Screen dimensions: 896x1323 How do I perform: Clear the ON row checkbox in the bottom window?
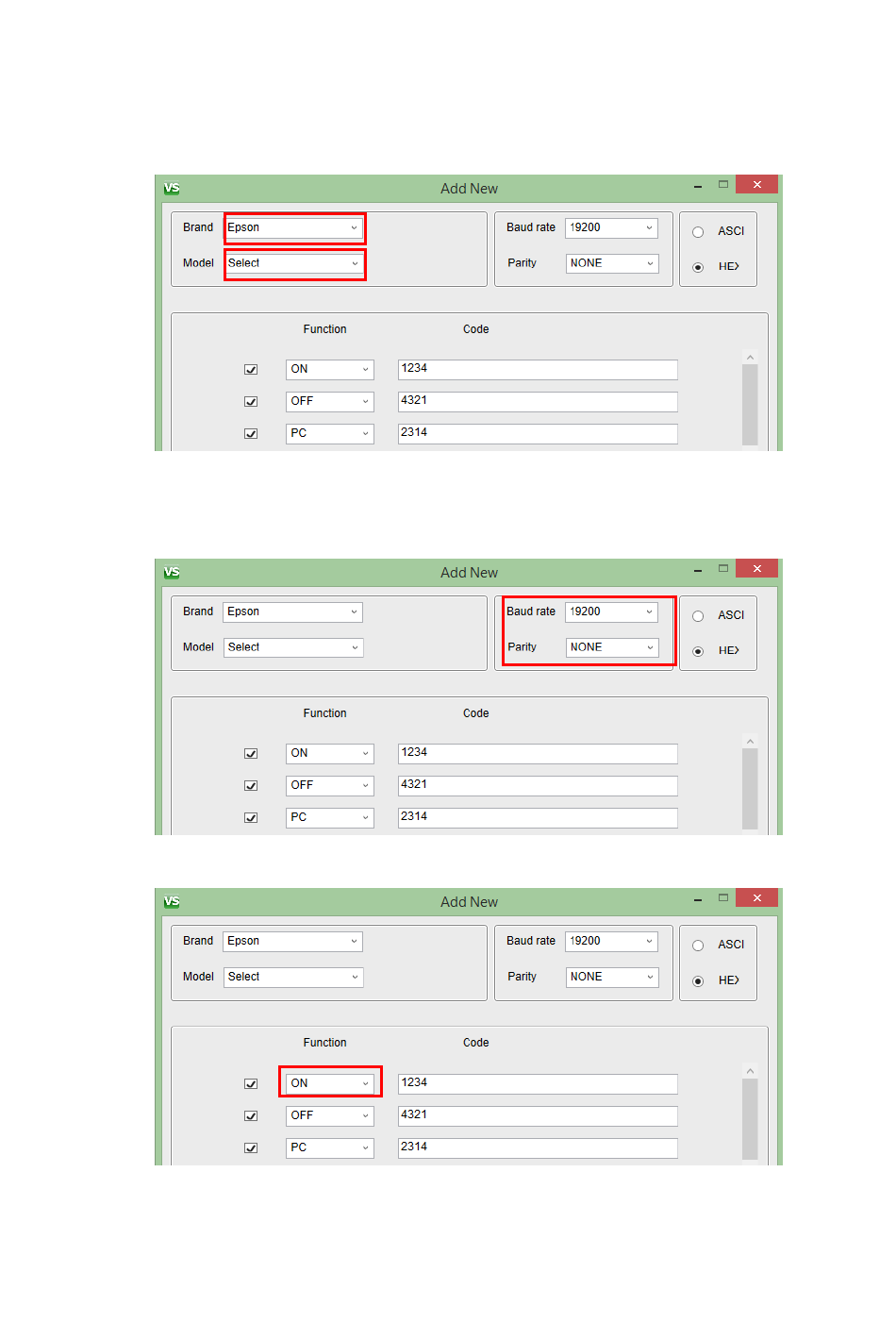(x=251, y=1084)
